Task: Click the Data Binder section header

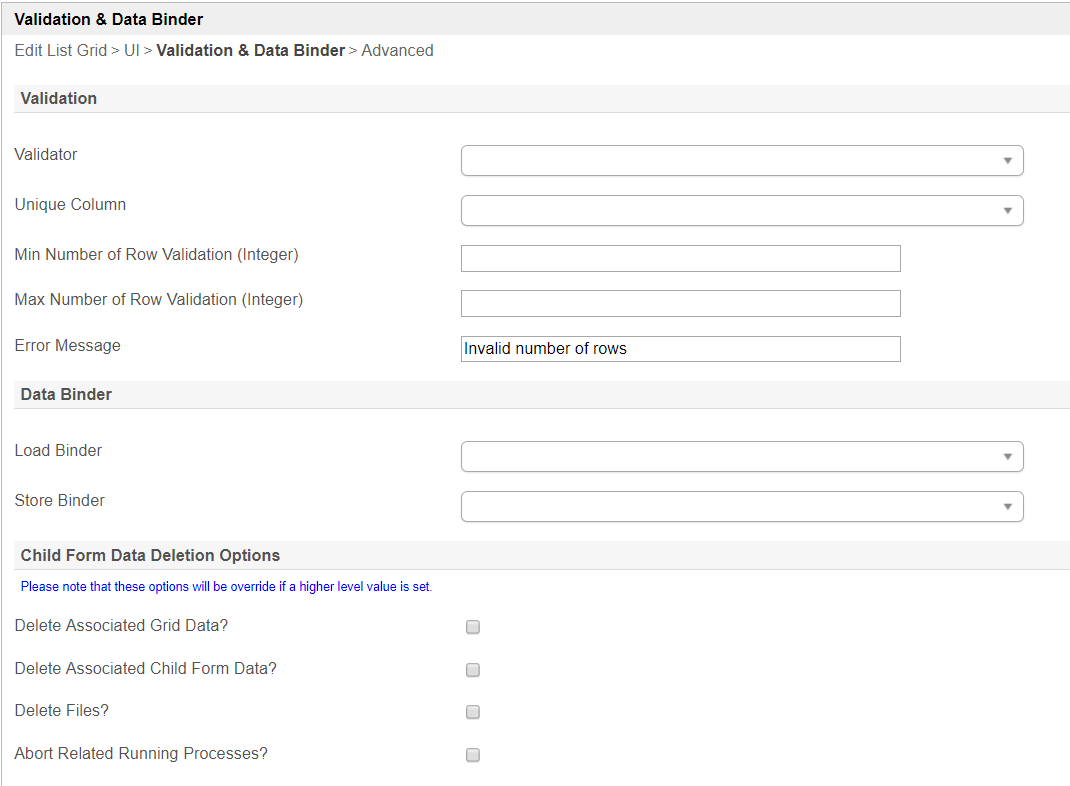Action: click(x=66, y=394)
